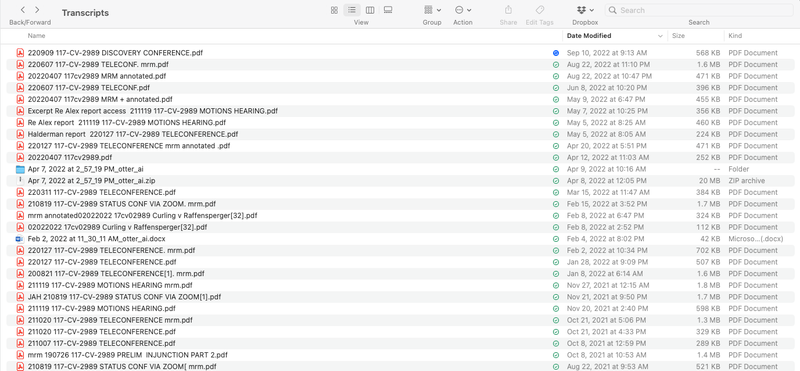Select 211020 117-CV-2989 TELECONFERENCE mrm.pdf
This screenshot has width=800, height=371.
click(110, 320)
